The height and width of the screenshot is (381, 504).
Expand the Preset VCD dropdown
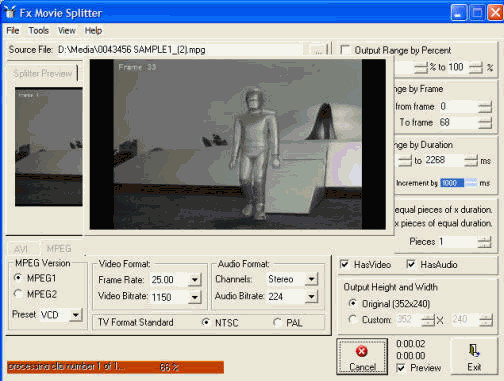click(76, 315)
